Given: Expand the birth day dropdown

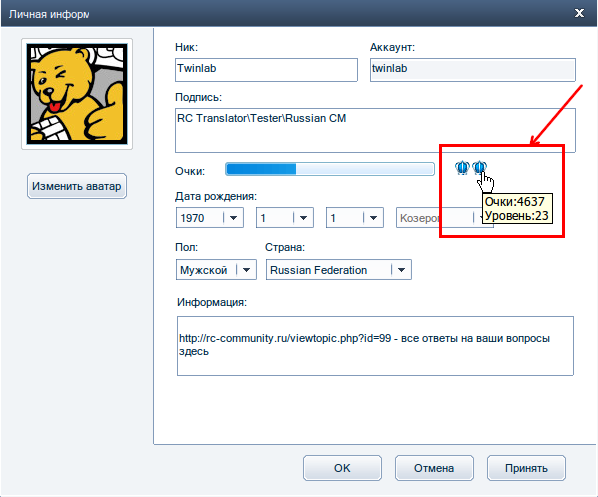Looking at the screenshot, I should click(355, 218).
